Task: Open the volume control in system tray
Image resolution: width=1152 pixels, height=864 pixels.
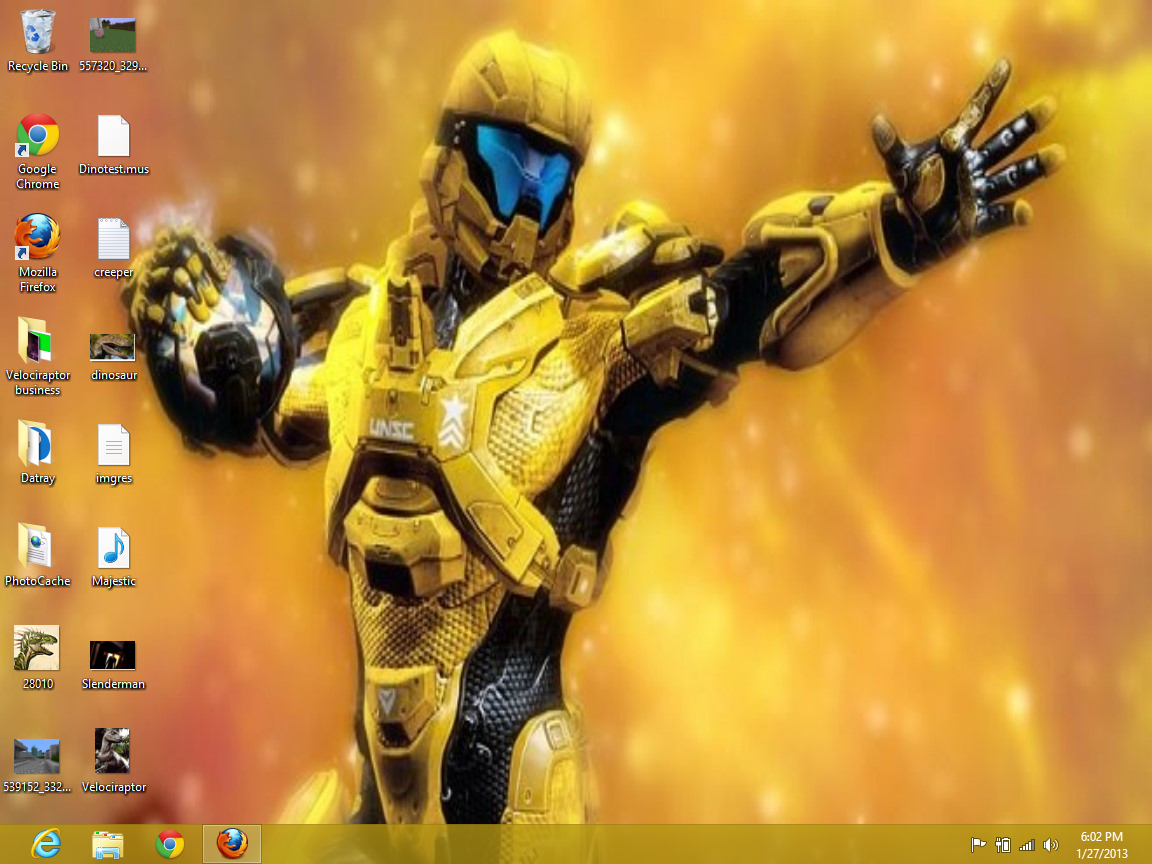Action: [1051, 845]
